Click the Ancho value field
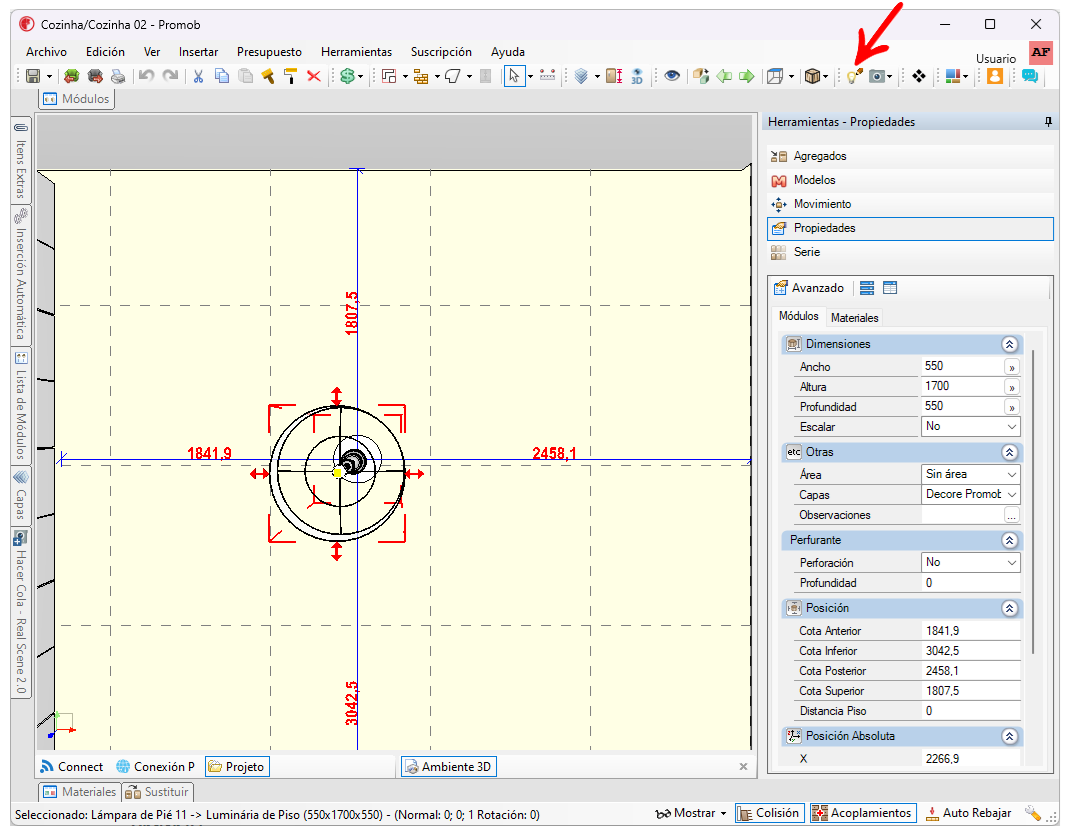Viewport: 1076px width, 837px height. tap(963, 366)
